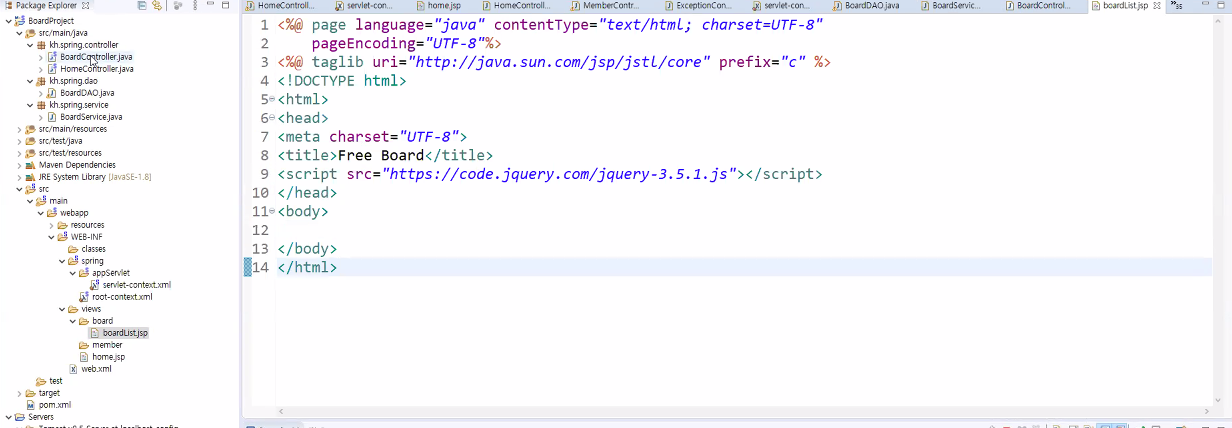
Task: Click the '<!DOCTYPE html>' line
Action: (x=342, y=80)
